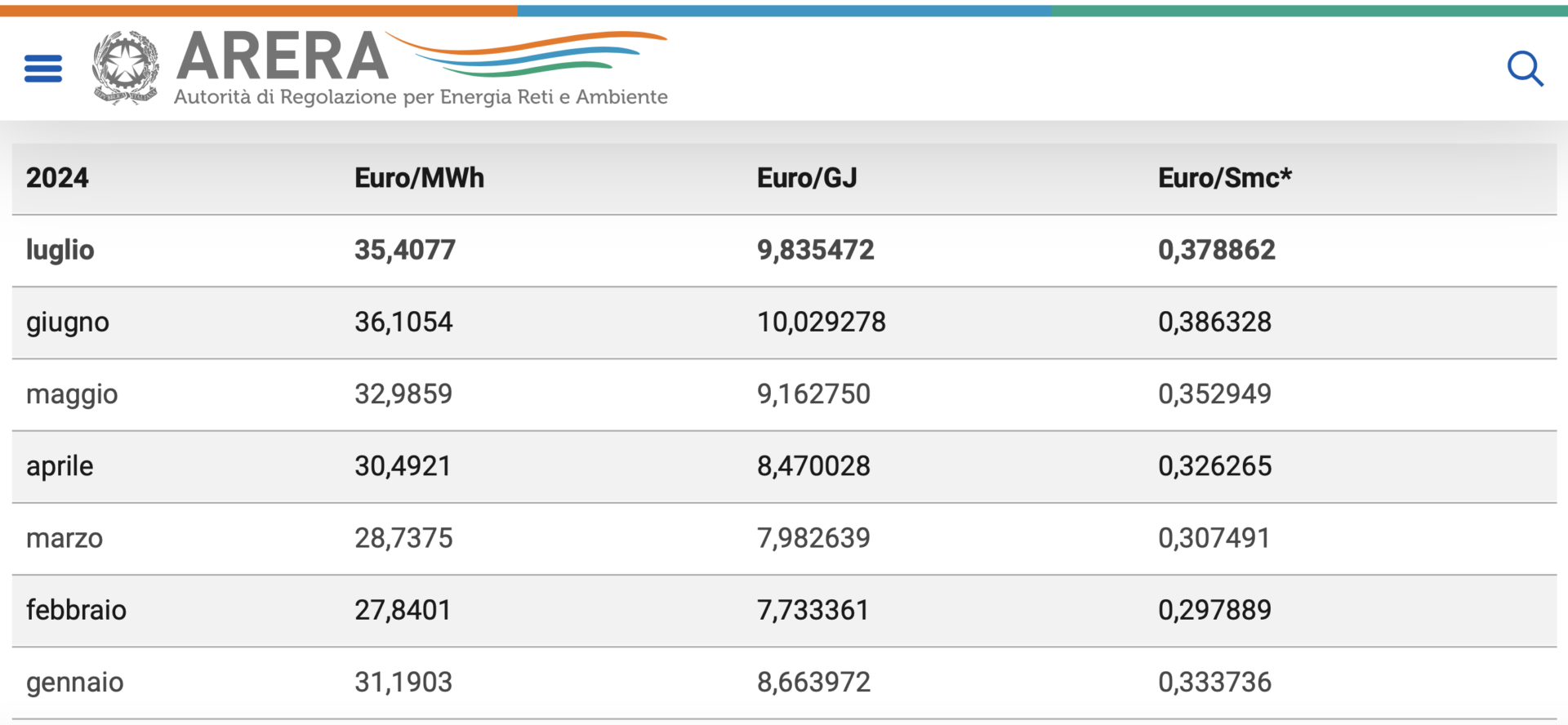Select the giugno row label
The width and height of the screenshot is (1568, 725).
click(x=68, y=322)
